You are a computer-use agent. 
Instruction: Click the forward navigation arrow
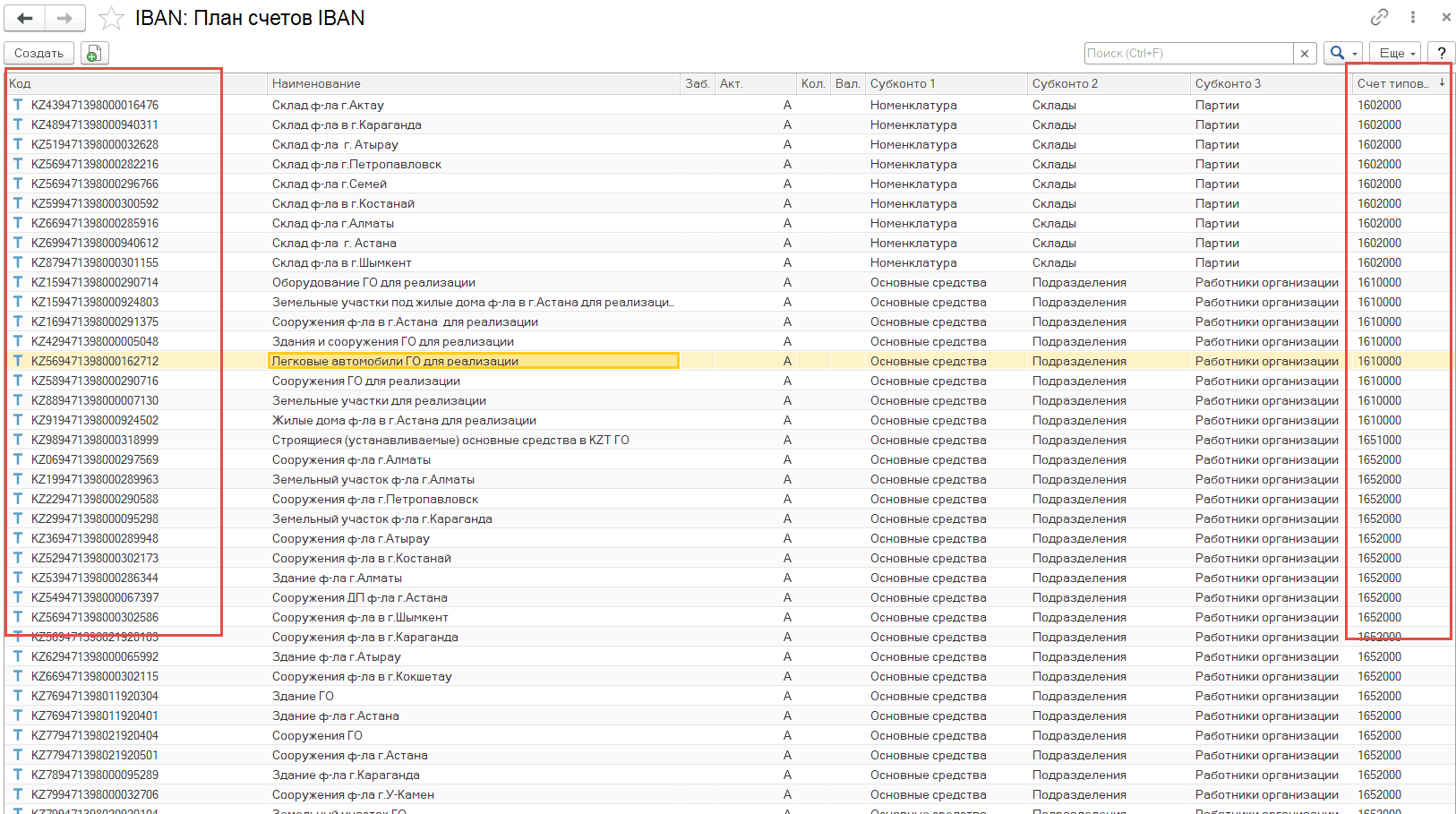(64, 18)
